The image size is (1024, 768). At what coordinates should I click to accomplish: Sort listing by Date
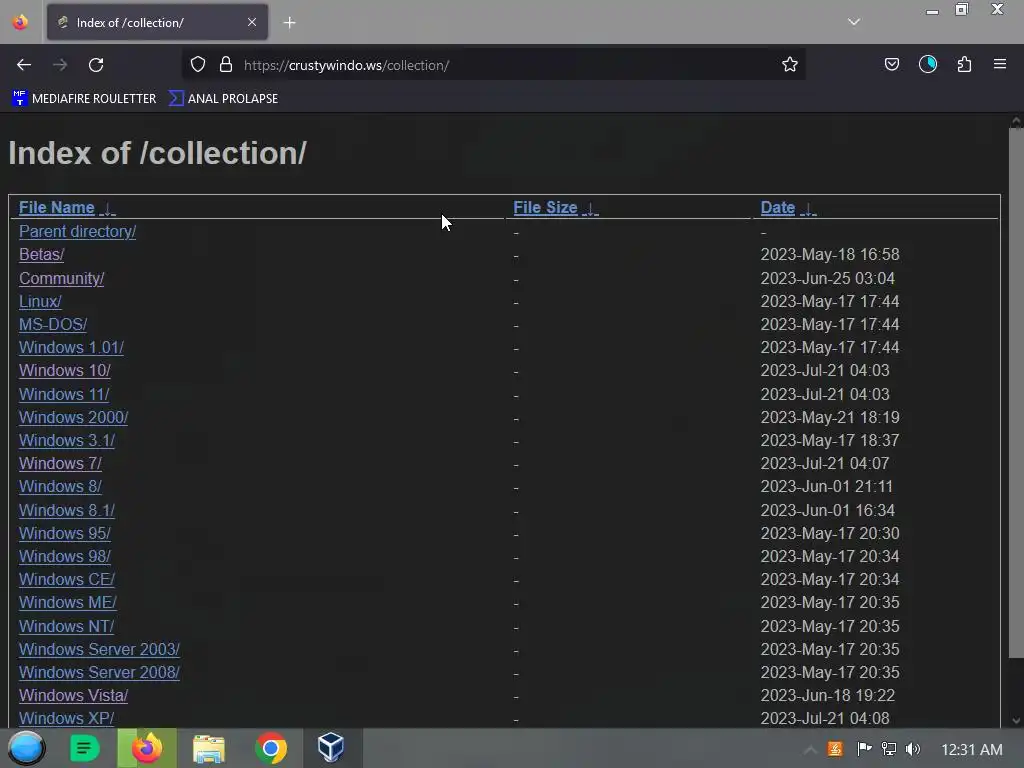coord(778,208)
